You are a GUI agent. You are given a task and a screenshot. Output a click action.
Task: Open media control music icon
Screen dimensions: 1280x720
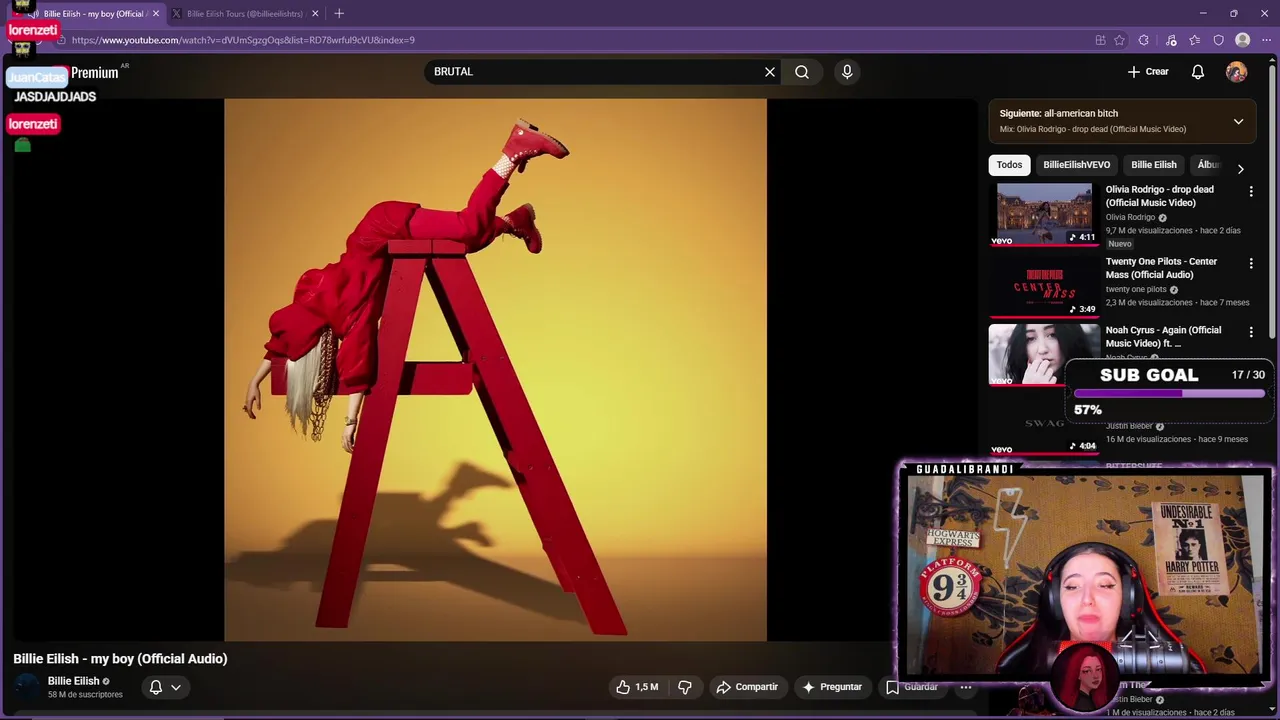(1171, 40)
